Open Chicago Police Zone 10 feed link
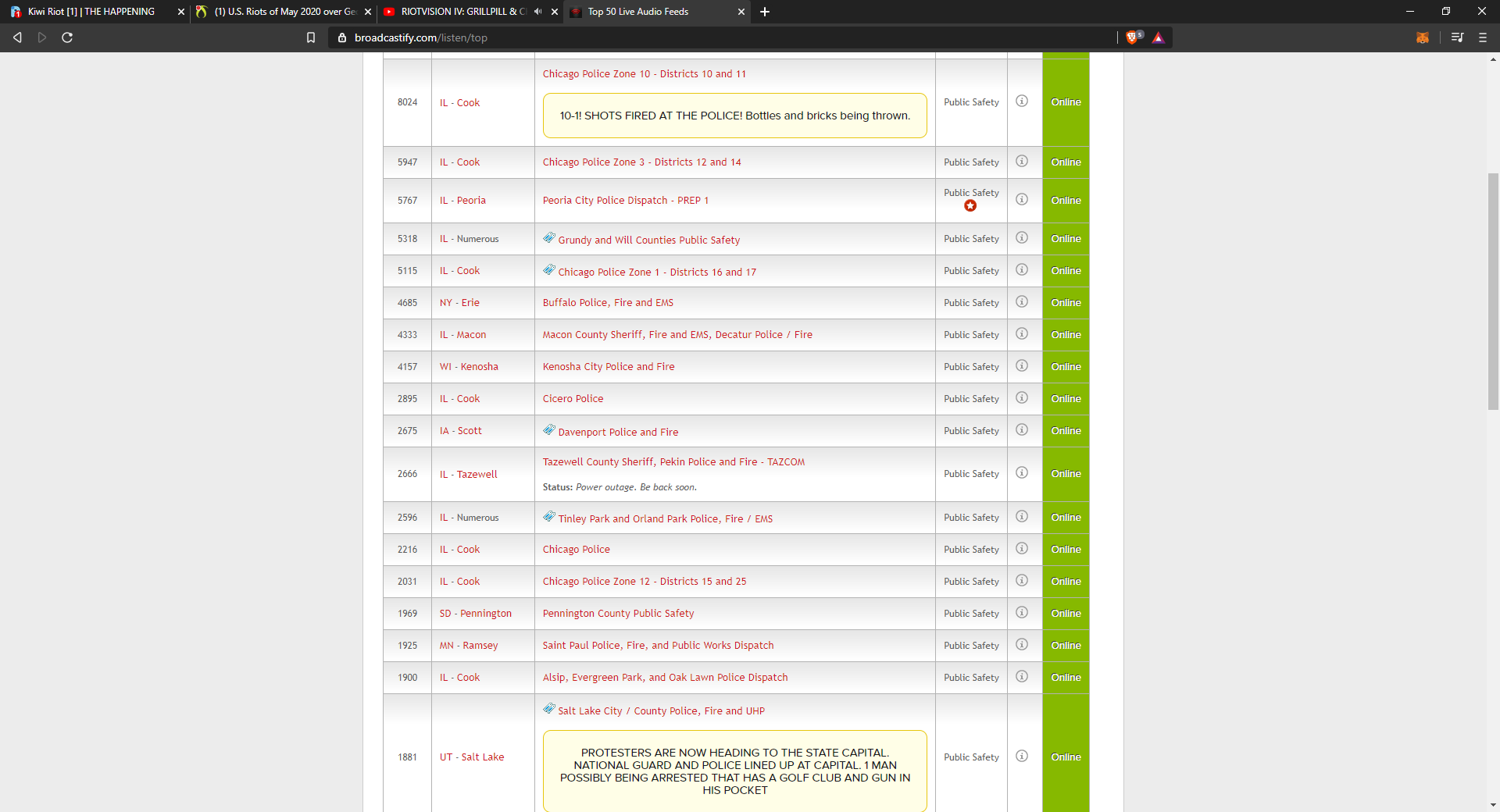The width and height of the screenshot is (1500, 812). click(645, 74)
